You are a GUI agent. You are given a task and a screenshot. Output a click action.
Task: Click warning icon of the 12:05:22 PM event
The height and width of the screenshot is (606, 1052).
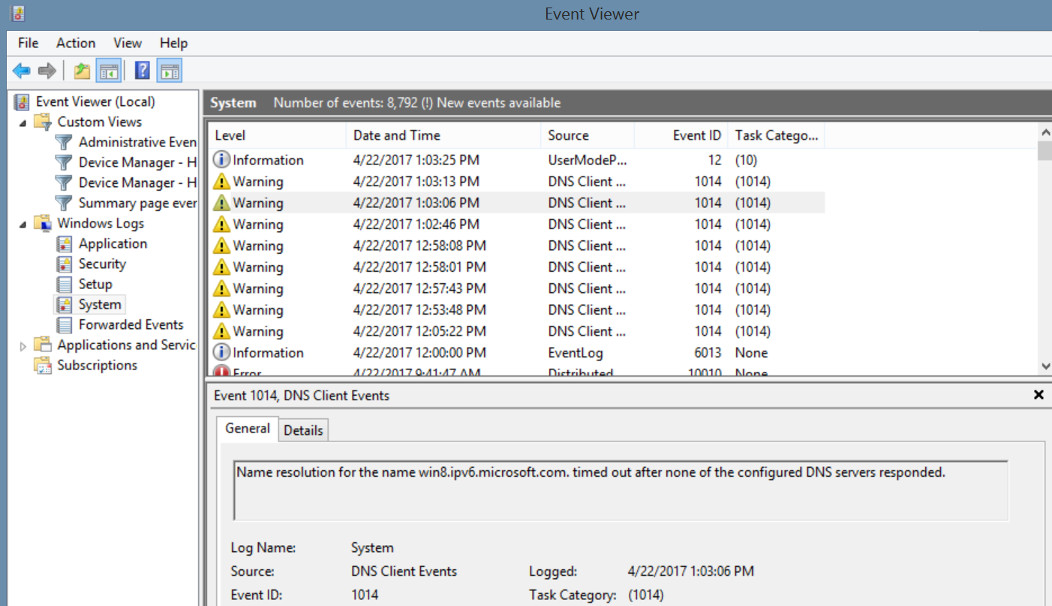point(221,331)
